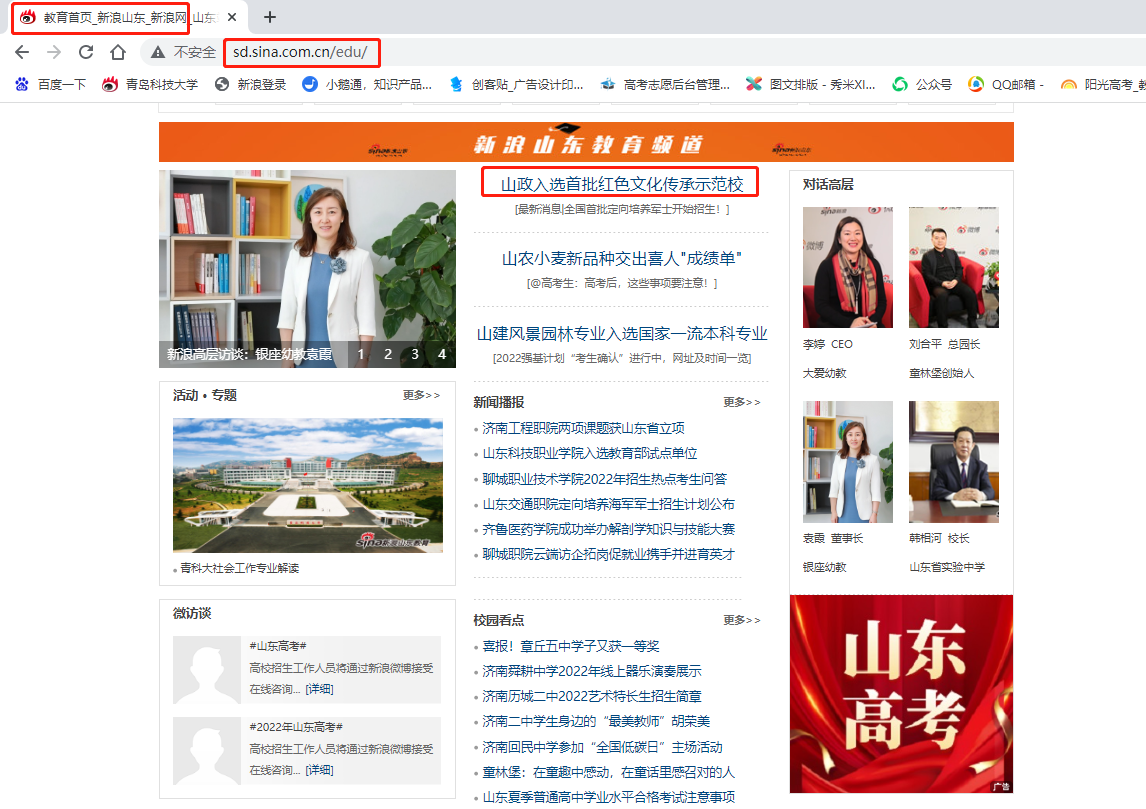This screenshot has height=809, width=1146.
Task: Click 详细 under #山东高考# entry
Action: coord(319,689)
